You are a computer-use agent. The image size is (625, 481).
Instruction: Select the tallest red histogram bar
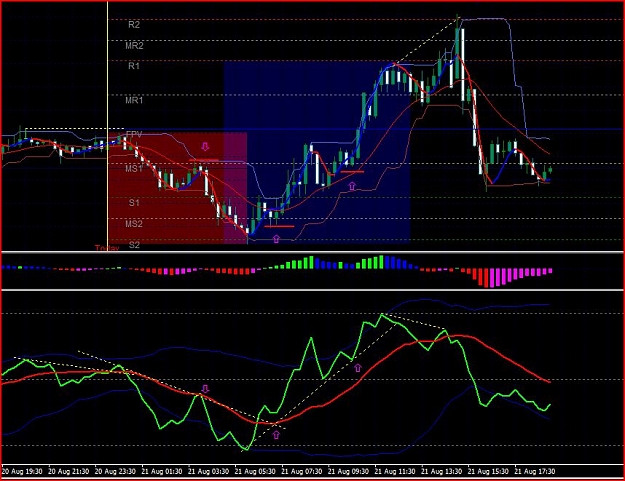pos(486,278)
